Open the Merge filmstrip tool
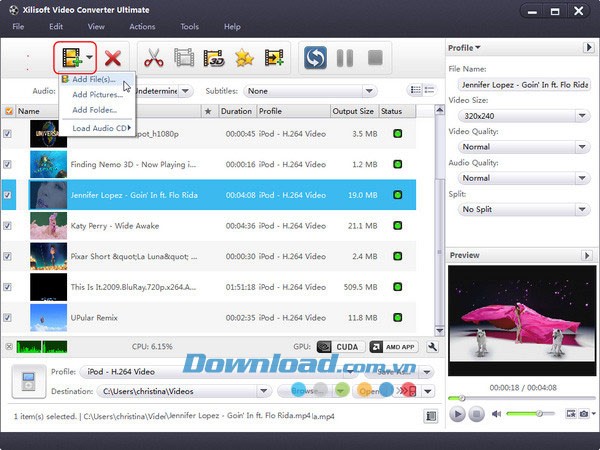The width and height of the screenshot is (600, 450). (184, 58)
